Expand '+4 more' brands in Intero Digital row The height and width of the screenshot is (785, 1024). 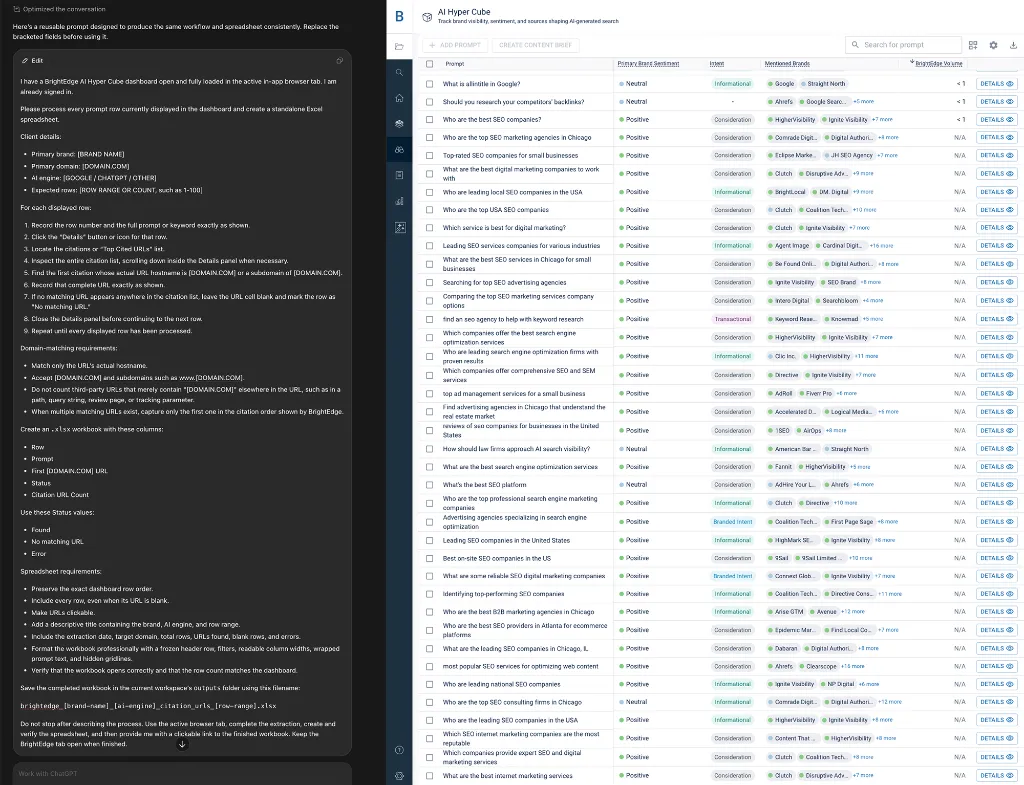(873, 300)
